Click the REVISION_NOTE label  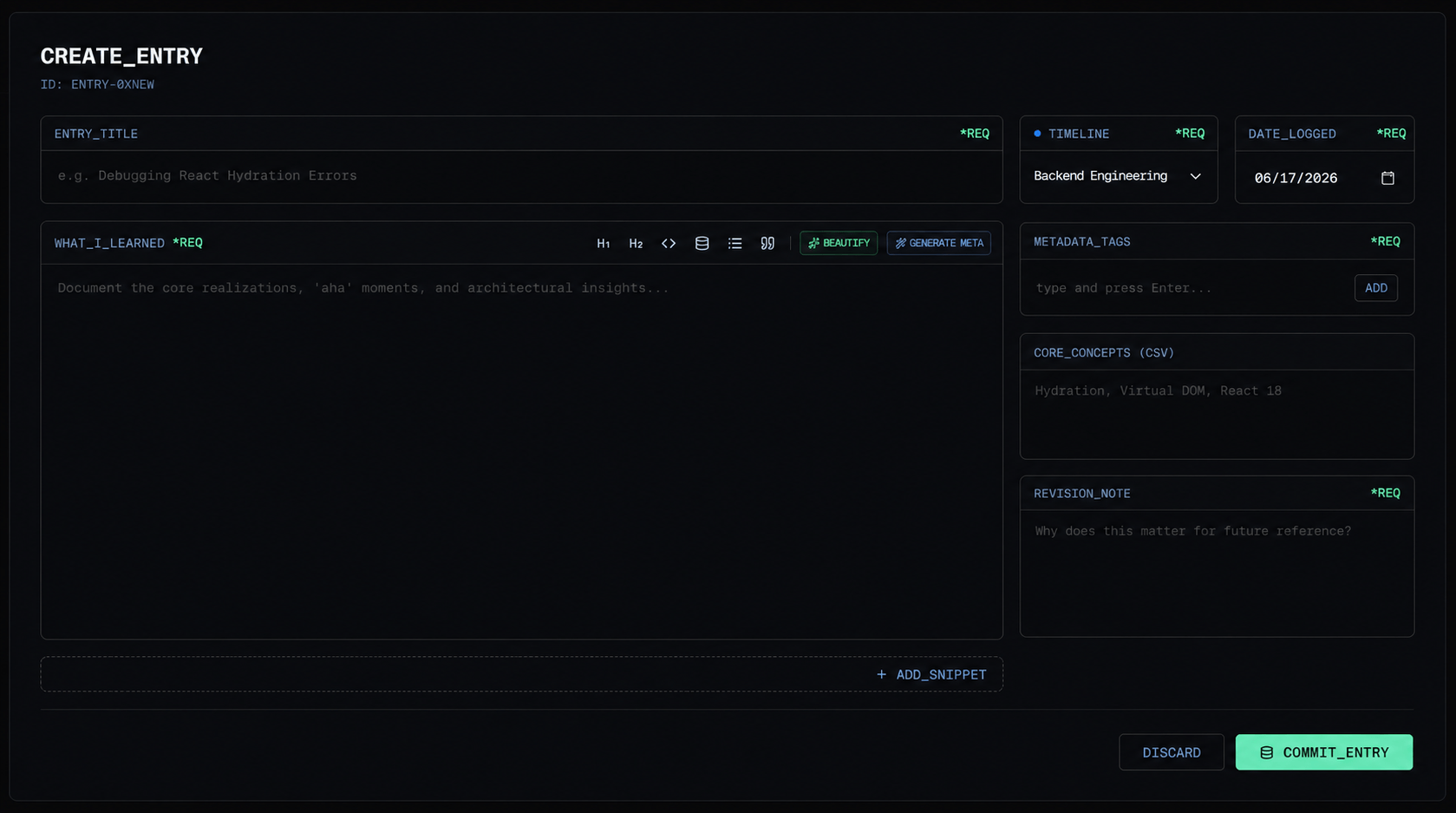click(x=1081, y=494)
